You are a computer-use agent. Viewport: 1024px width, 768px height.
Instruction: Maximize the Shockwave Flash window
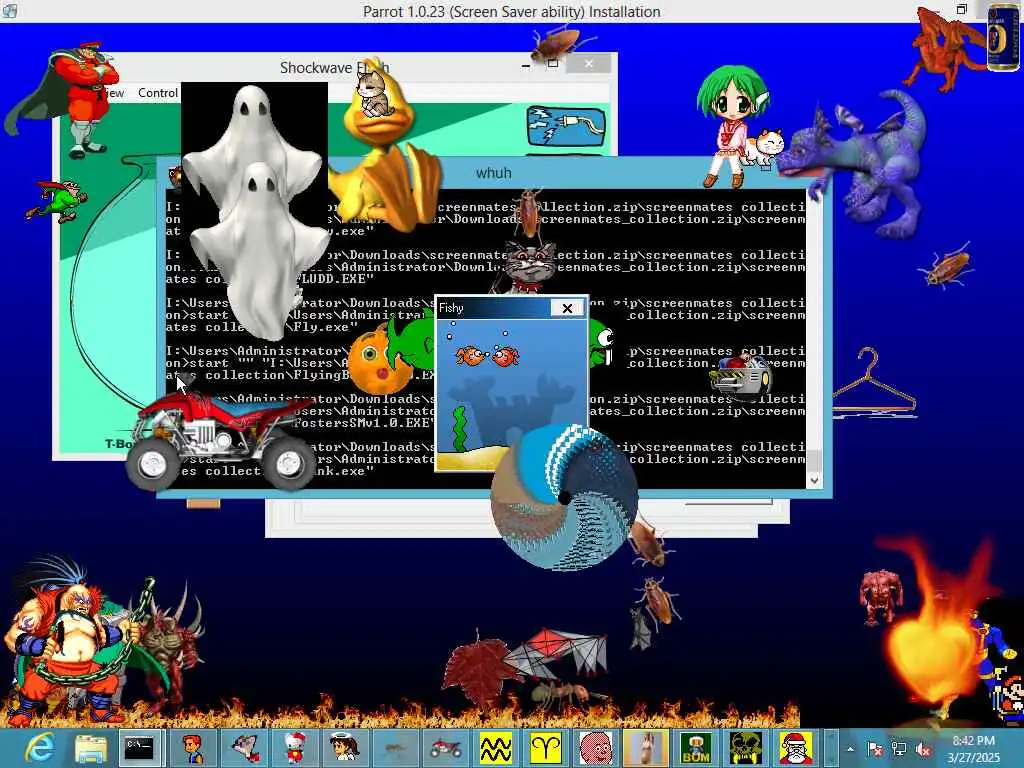(553, 64)
